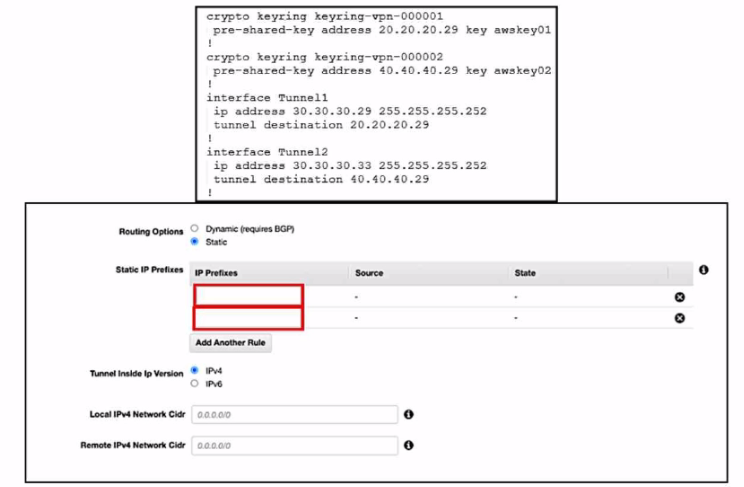Image resolution: width=744 pixels, height=487 pixels.
Task: Click the Source column header
Action: (369, 273)
